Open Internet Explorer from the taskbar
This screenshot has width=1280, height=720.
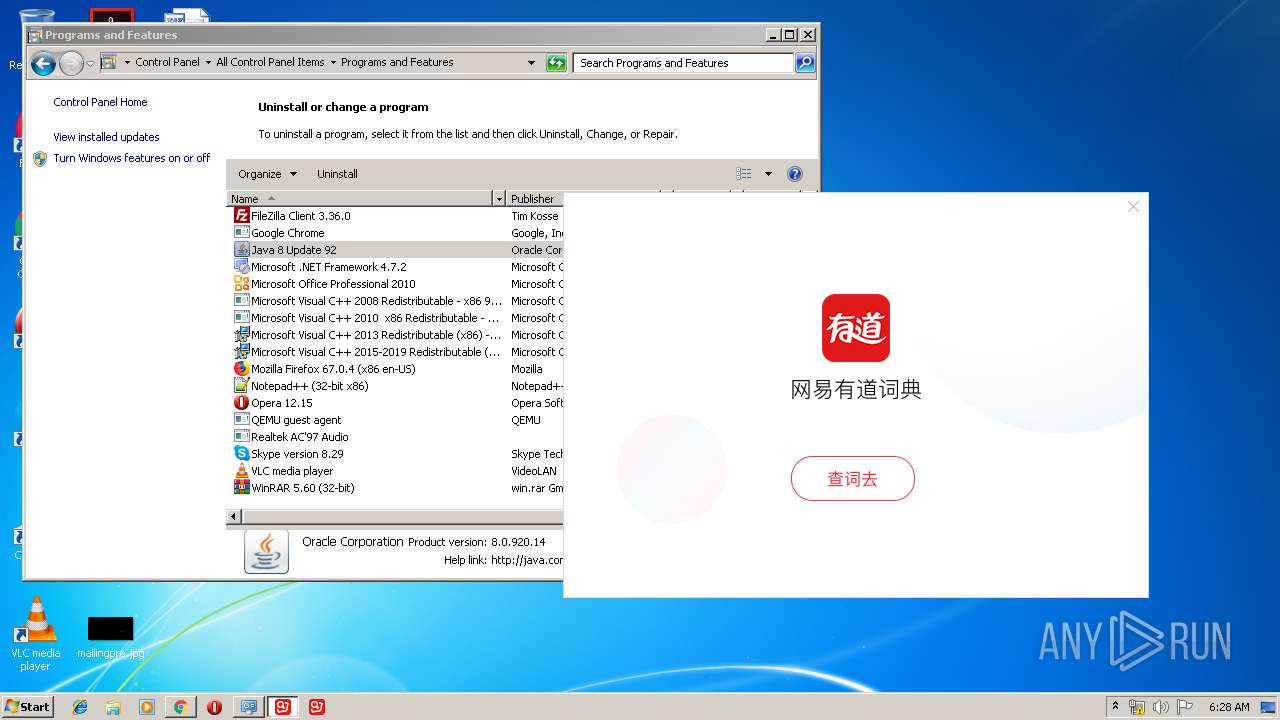pyautogui.click(x=80, y=707)
